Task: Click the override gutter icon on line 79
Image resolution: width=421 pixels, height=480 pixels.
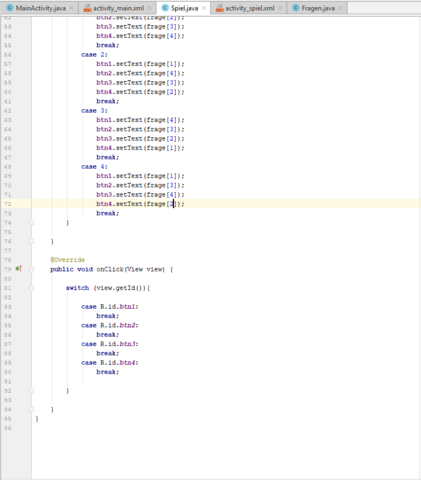Action: [x=19, y=269]
